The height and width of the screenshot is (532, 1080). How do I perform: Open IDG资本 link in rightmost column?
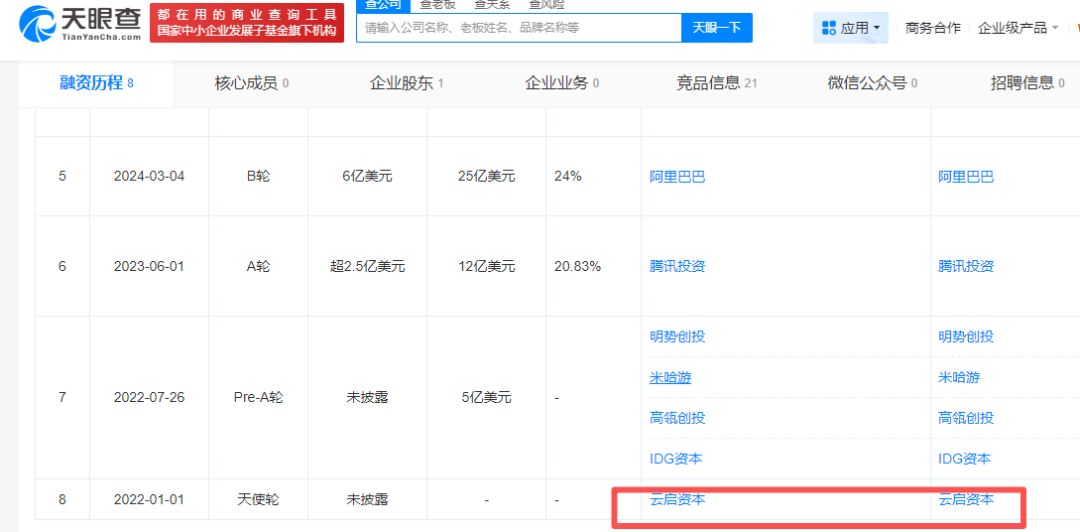point(964,458)
